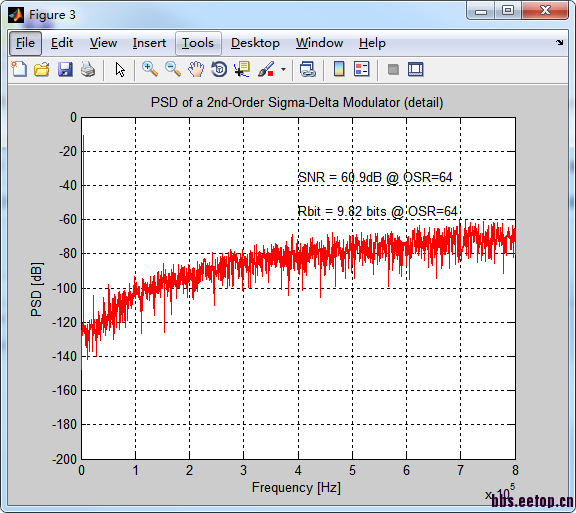The width and height of the screenshot is (576, 513).
Task: Select the 'PSD [dB]' axis label
Action: point(37,289)
